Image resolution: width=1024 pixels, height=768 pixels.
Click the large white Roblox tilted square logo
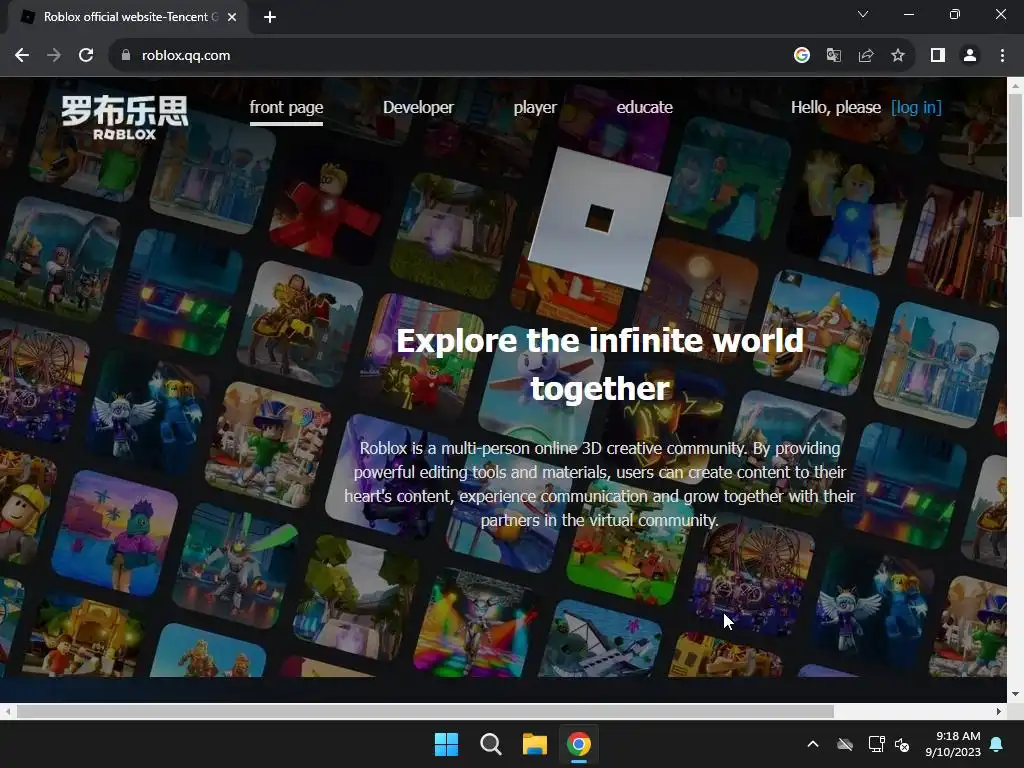click(x=600, y=218)
